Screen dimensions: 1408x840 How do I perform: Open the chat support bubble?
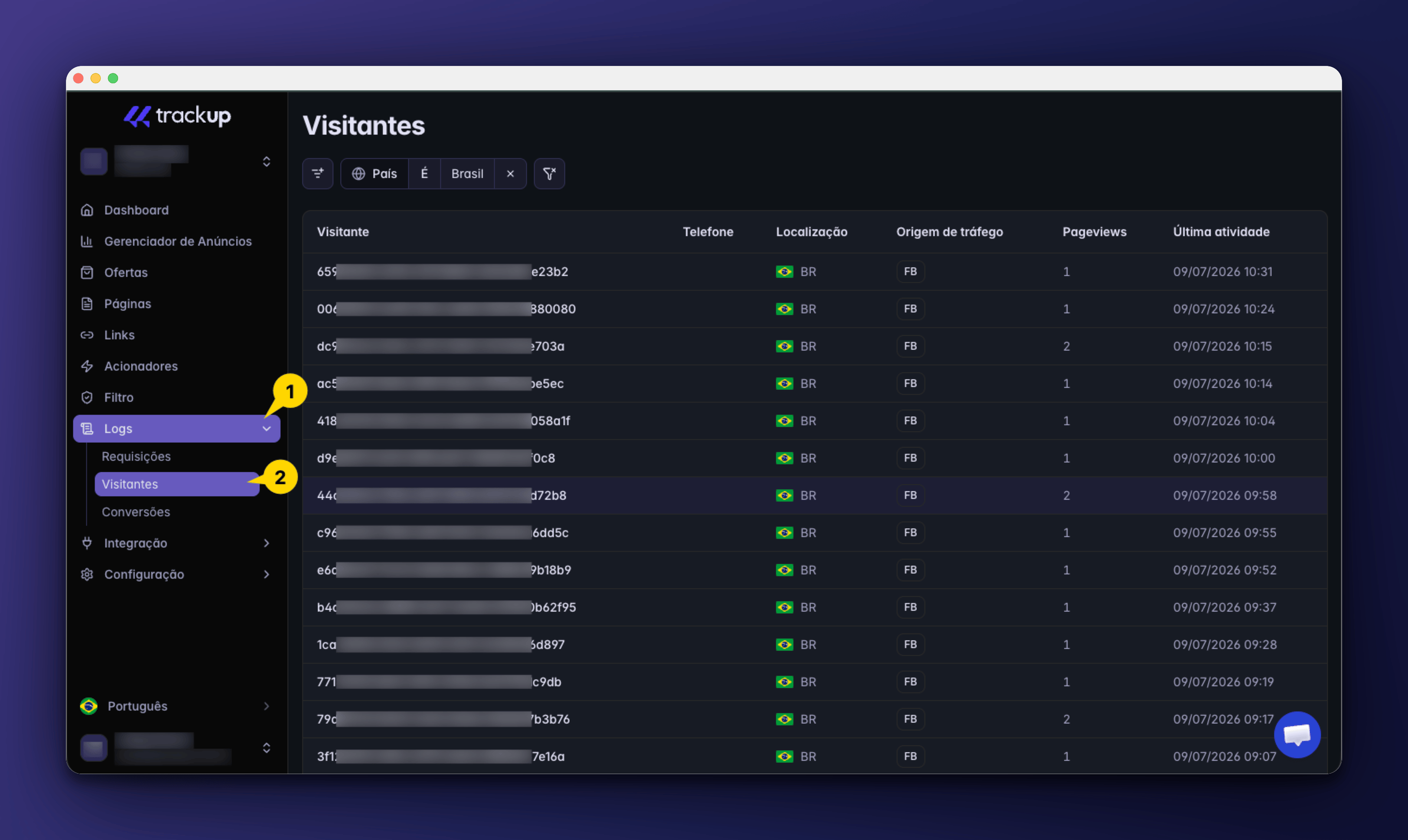(1297, 735)
